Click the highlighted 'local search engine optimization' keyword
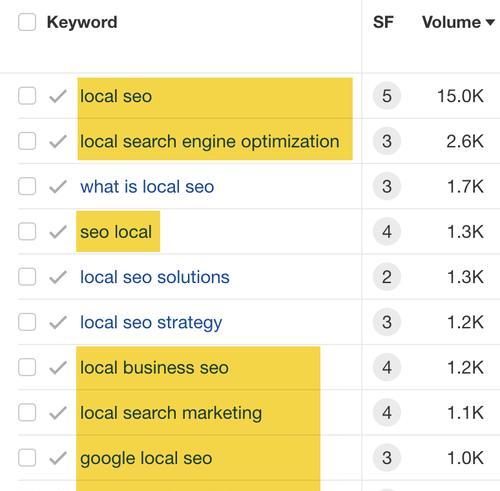The image size is (500, 491). (x=210, y=142)
